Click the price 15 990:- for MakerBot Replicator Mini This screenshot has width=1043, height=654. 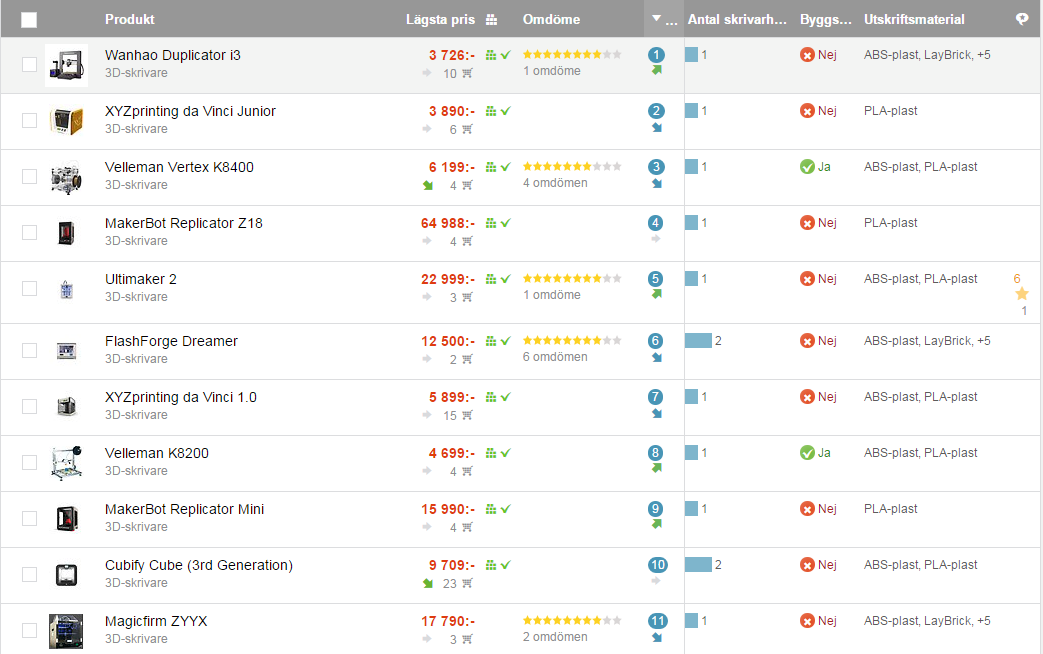point(448,509)
